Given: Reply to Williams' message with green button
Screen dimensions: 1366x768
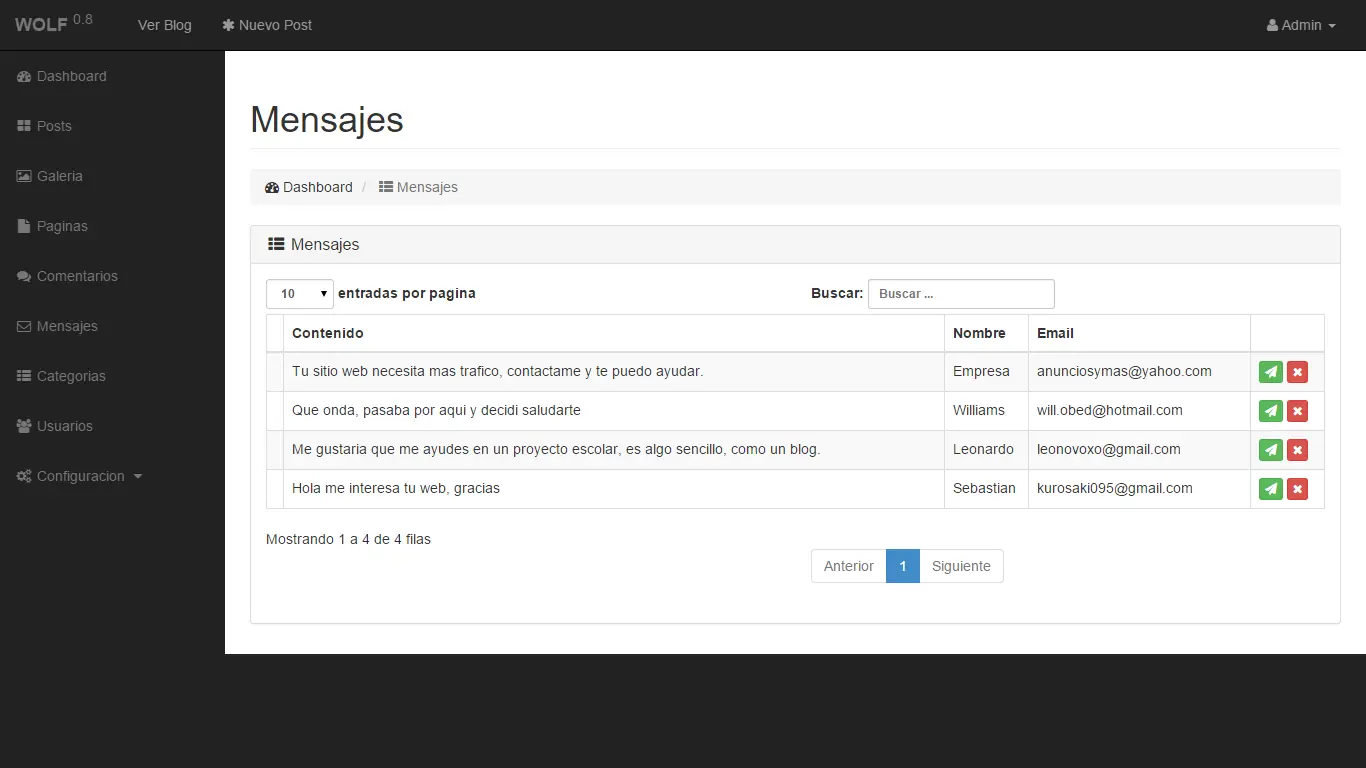Looking at the screenshot, I should 1271,411.
